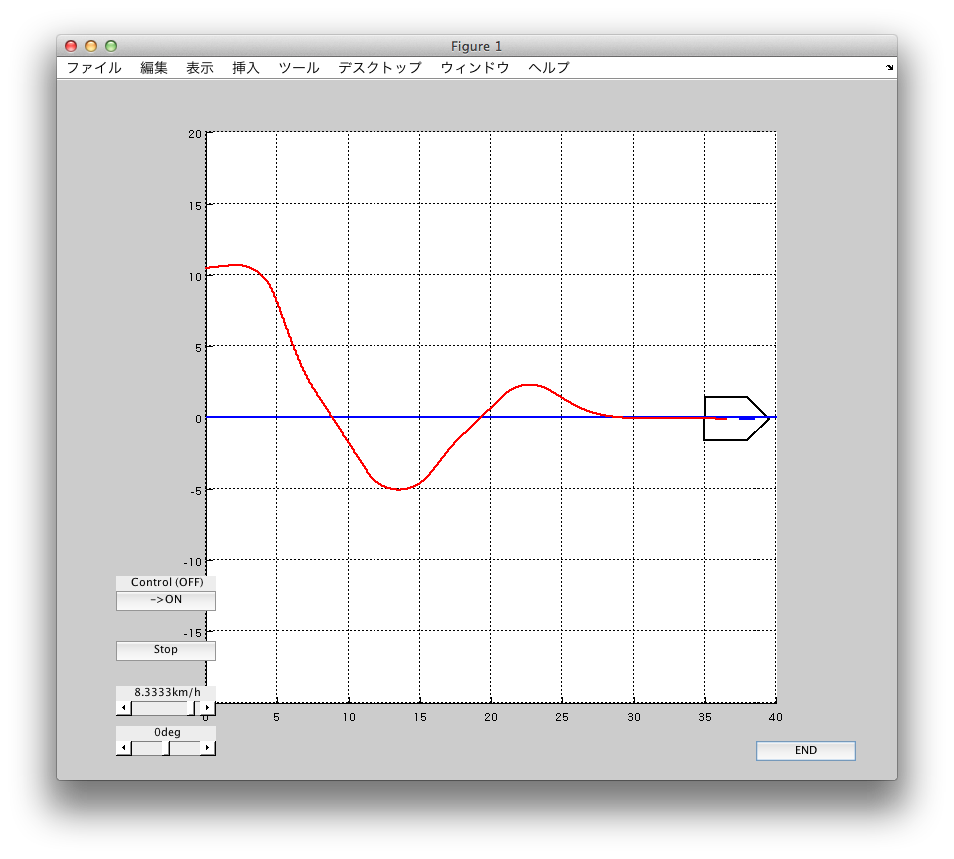Click the black vehicle shape on the plot
The image size is (954, 859).
735,418
